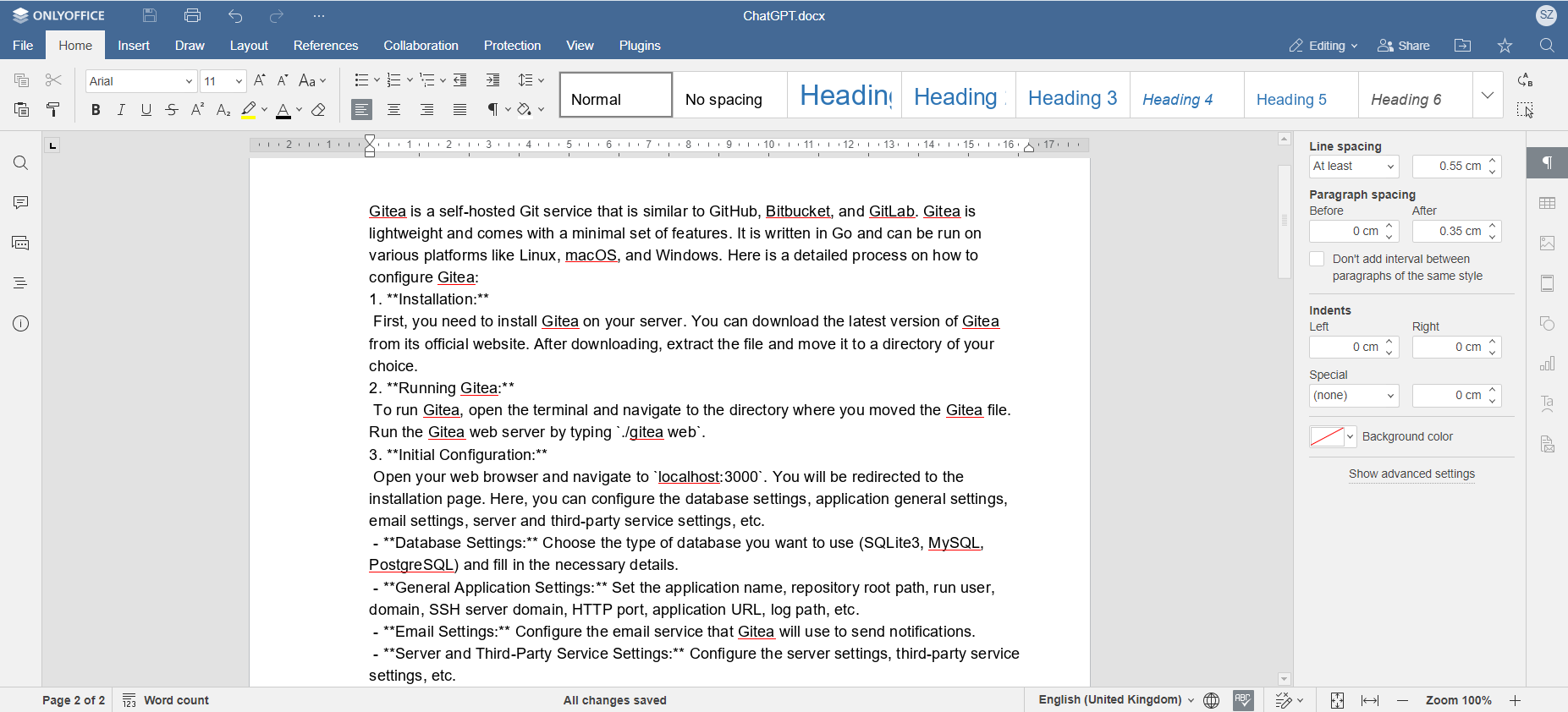Open the Headings navigation panel

[x=21, y=283]
